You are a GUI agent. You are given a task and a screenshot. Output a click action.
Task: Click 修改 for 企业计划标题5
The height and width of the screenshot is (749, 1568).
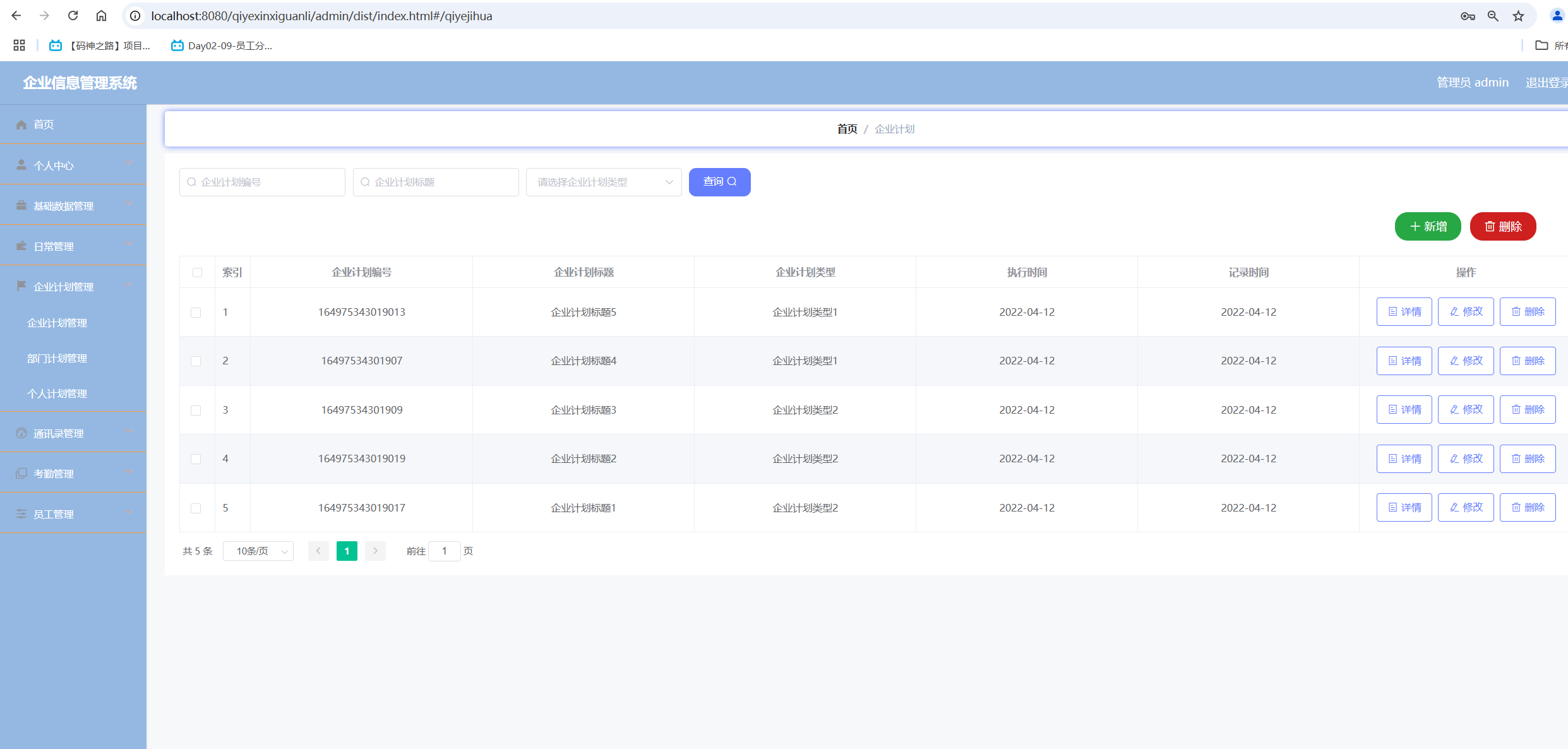coord(1466,311)
